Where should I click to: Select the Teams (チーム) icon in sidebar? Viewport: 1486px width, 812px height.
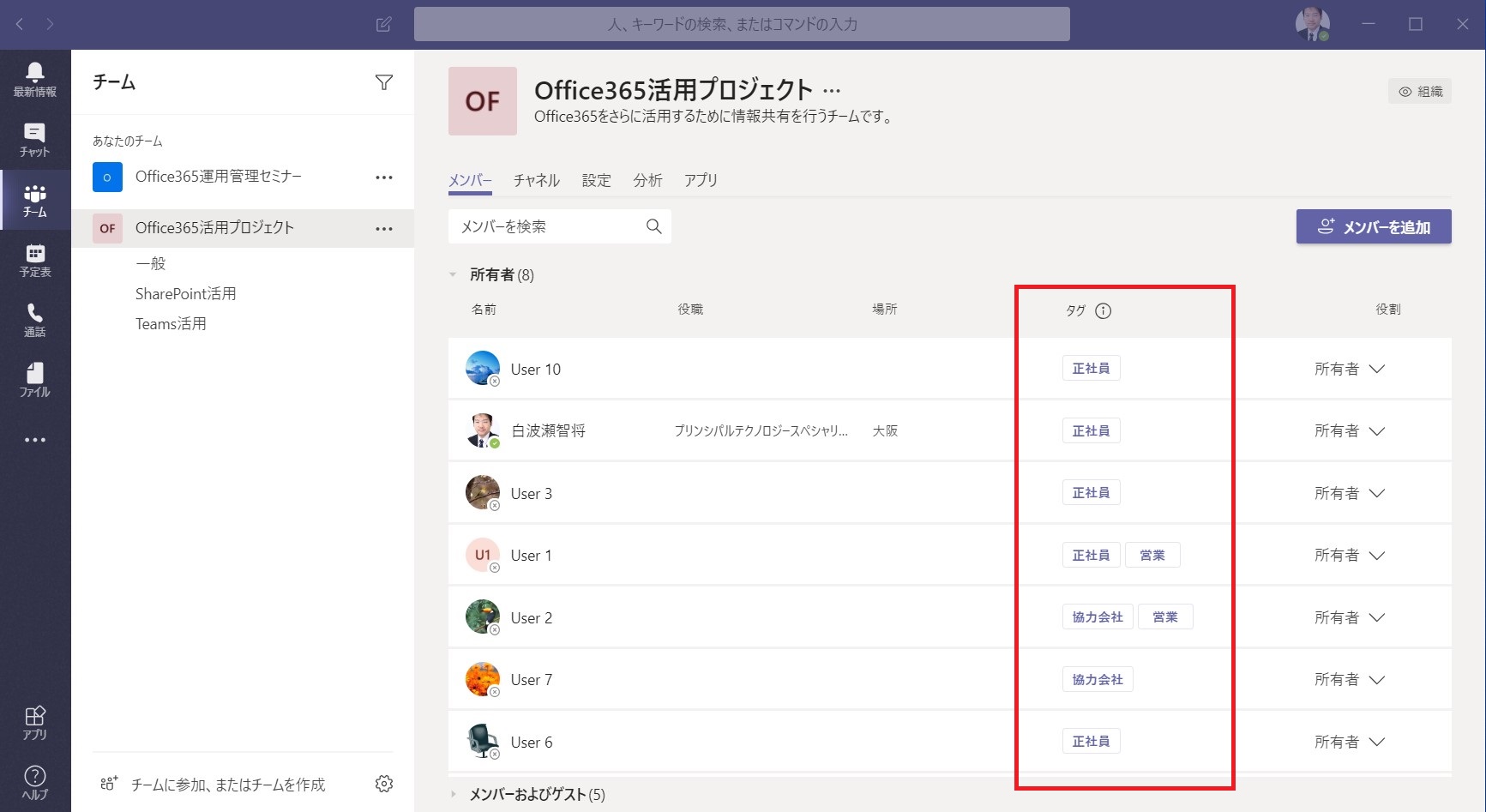tap(35, 200)
